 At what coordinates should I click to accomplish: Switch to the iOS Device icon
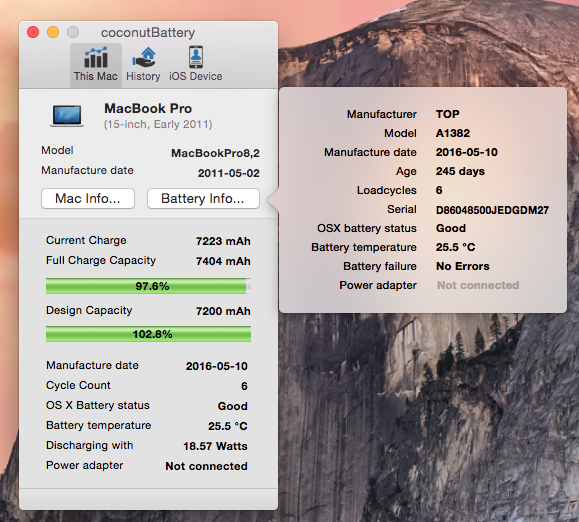coord(196,57)
